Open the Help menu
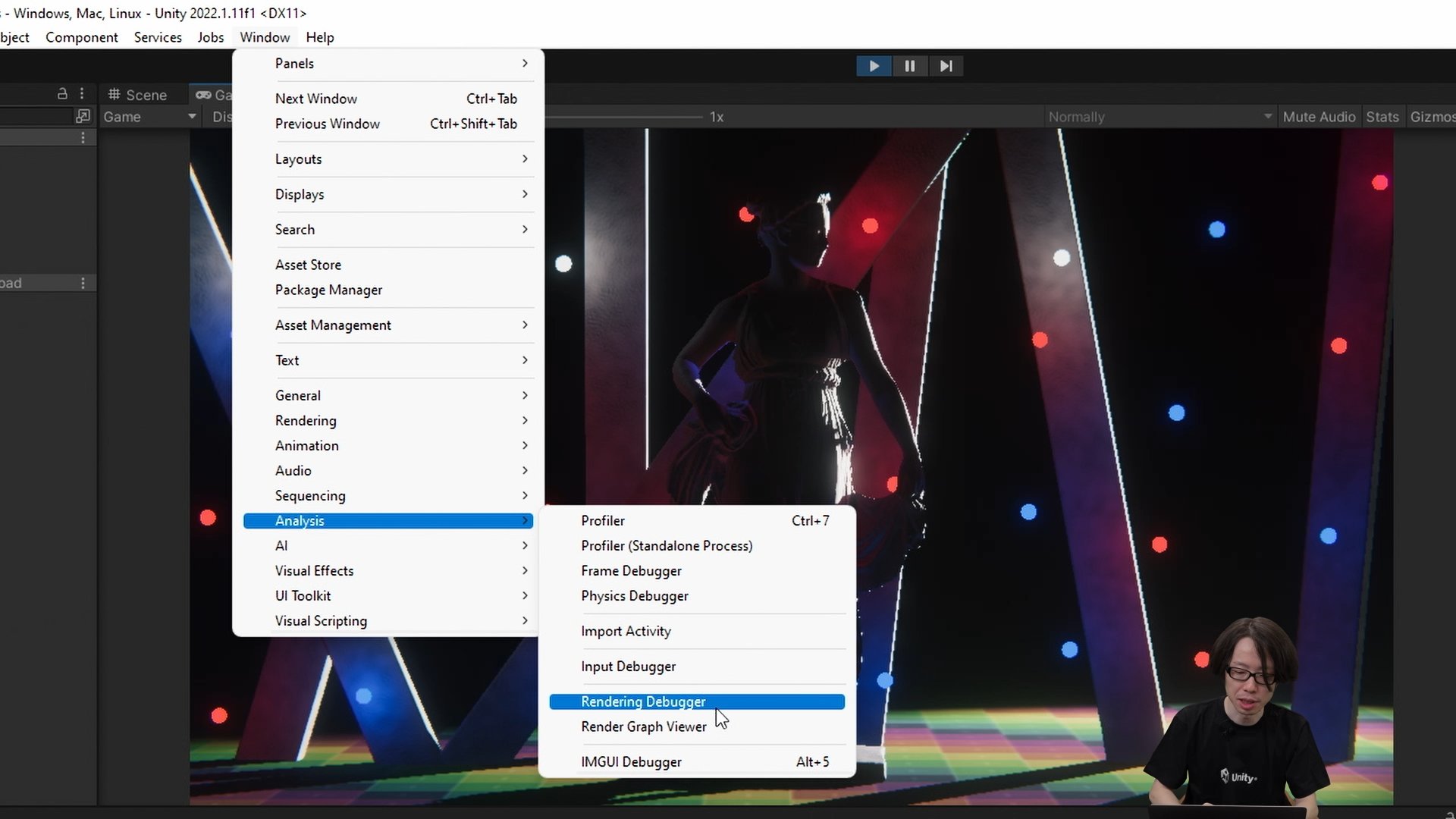1456x819 pixels. pyautogui.click(x=319, y=37)
